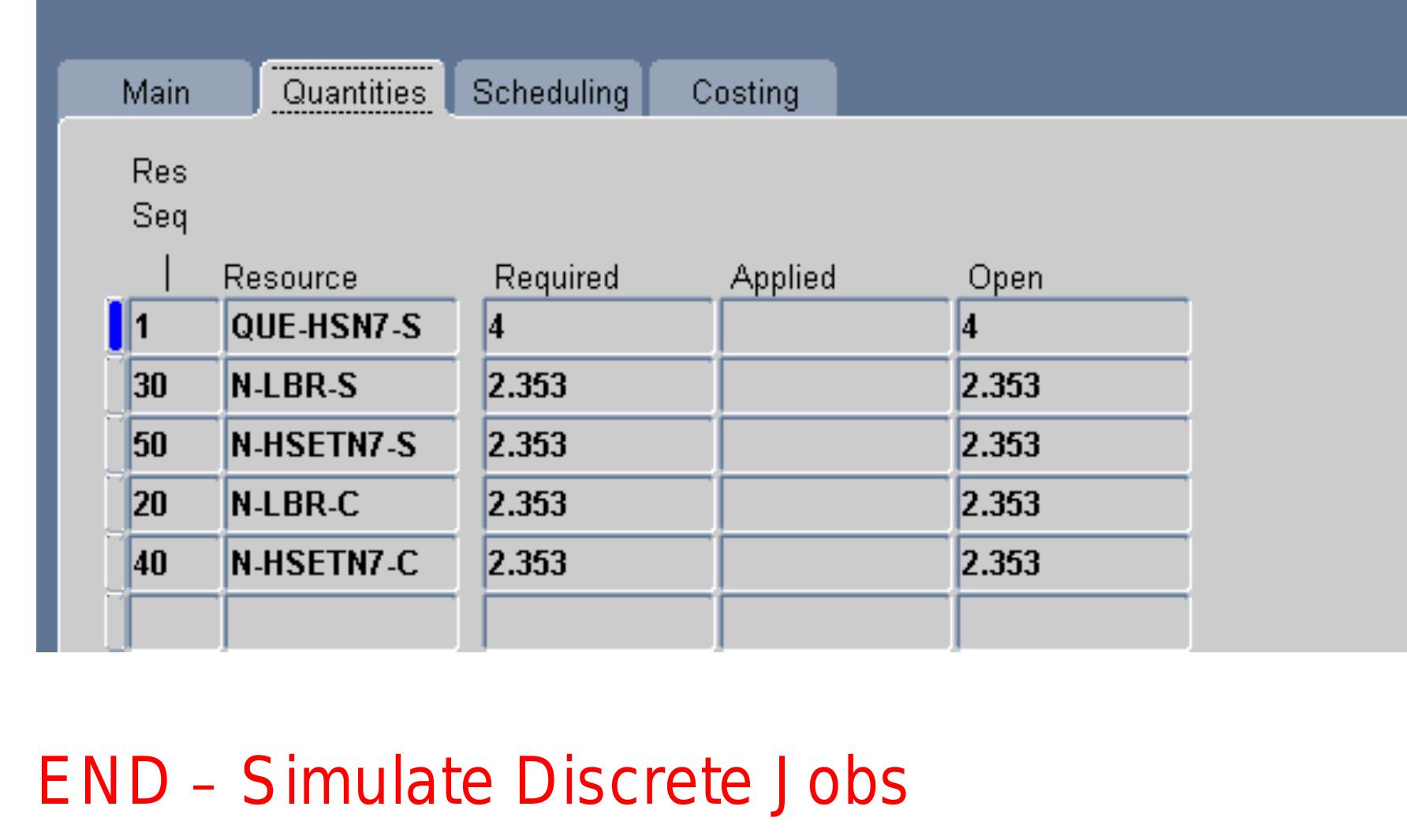The height and width of the screenshot is (840, 1407).
Task: Select row indicator for N-HSETN7-S
Action: pyautogui.click(x=115, y=445)
